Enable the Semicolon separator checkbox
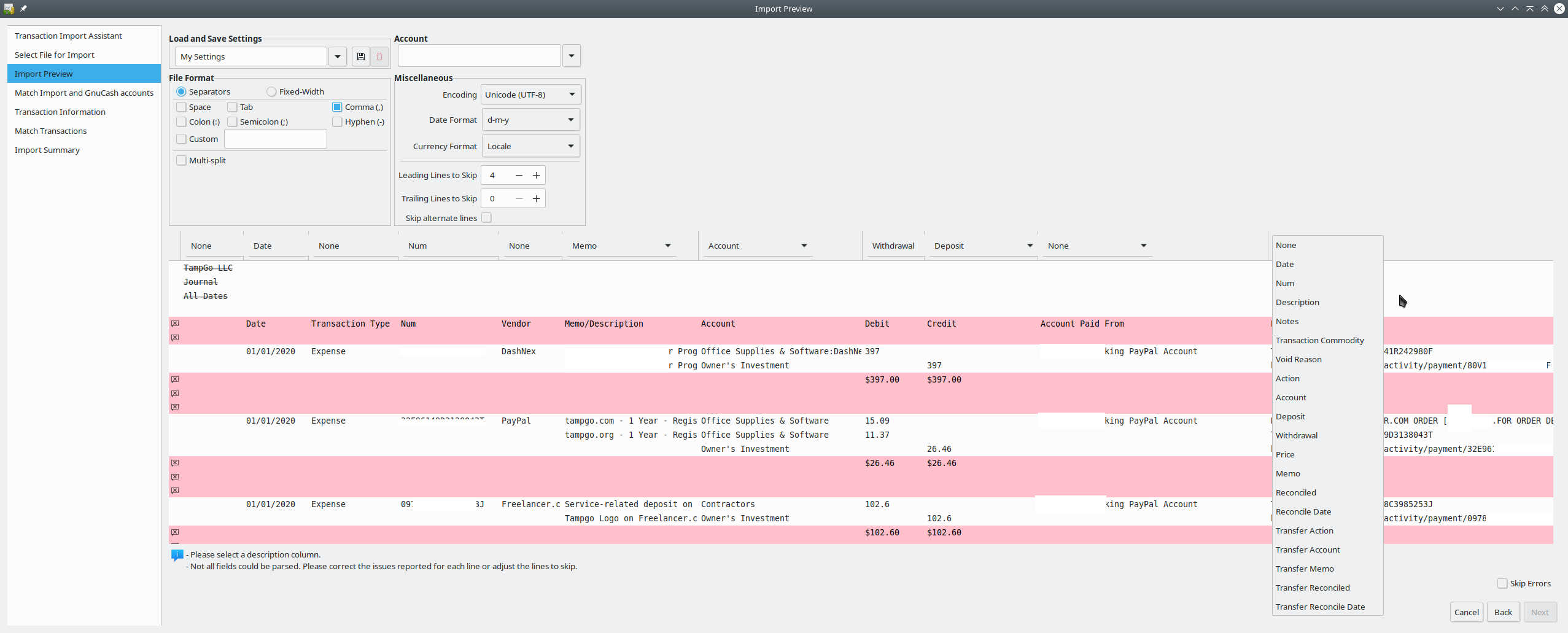 [233, 122]
